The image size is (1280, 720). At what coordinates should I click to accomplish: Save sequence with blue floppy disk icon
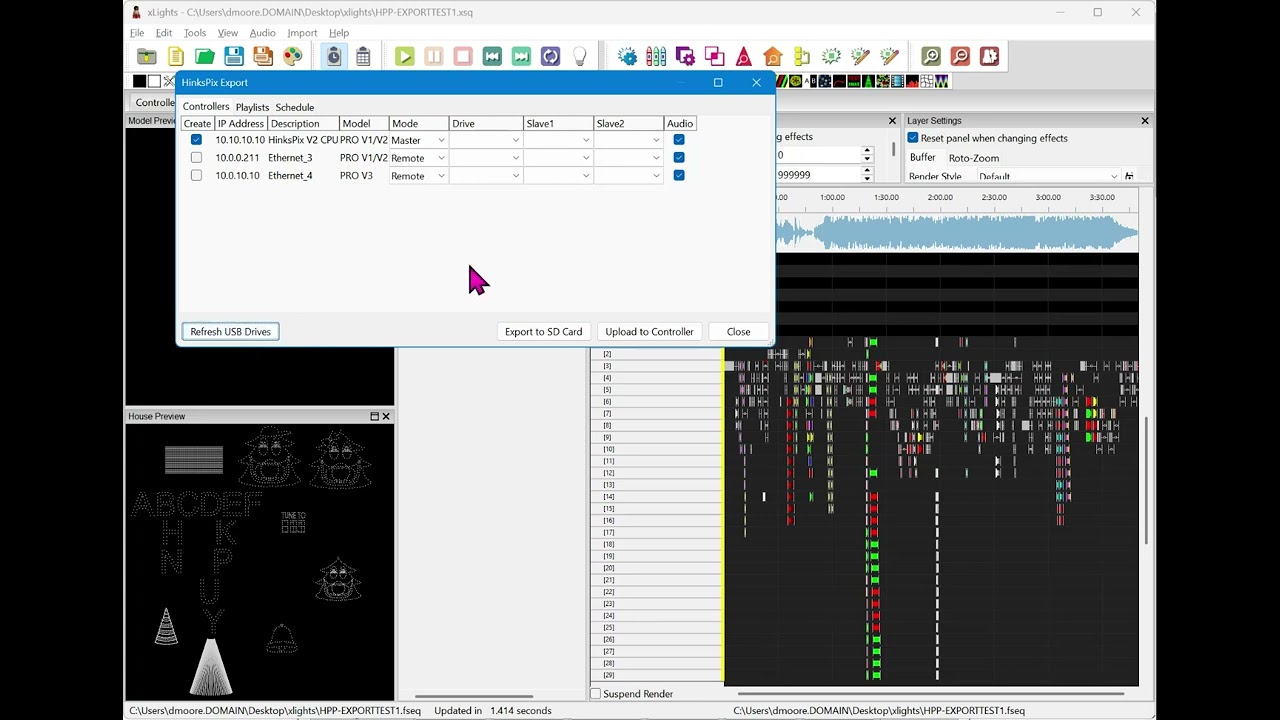[234, 57]
